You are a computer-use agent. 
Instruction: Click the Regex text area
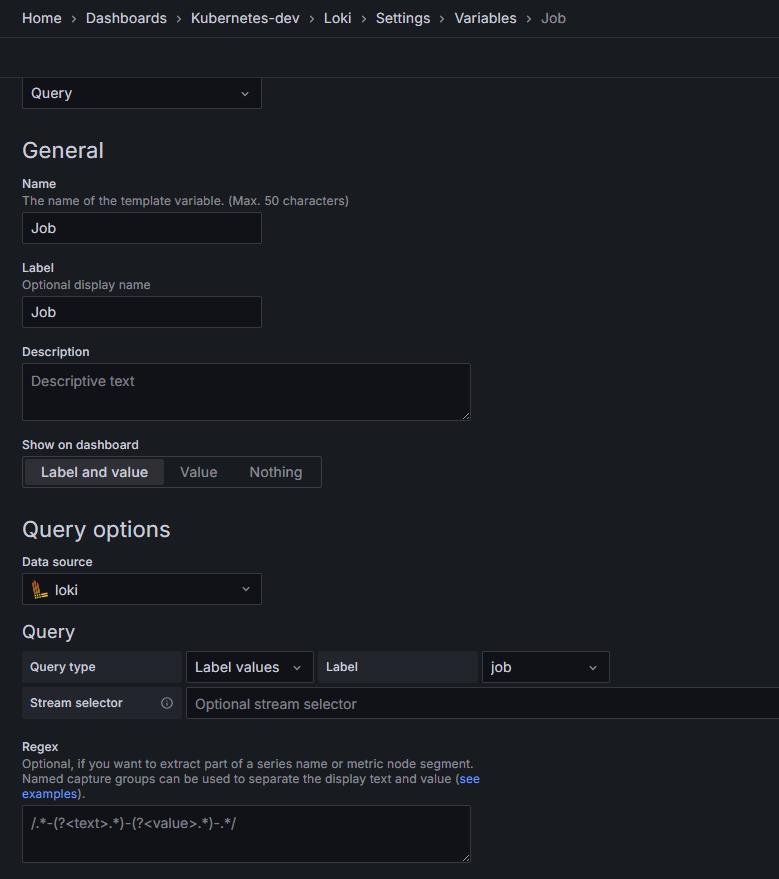246,834
